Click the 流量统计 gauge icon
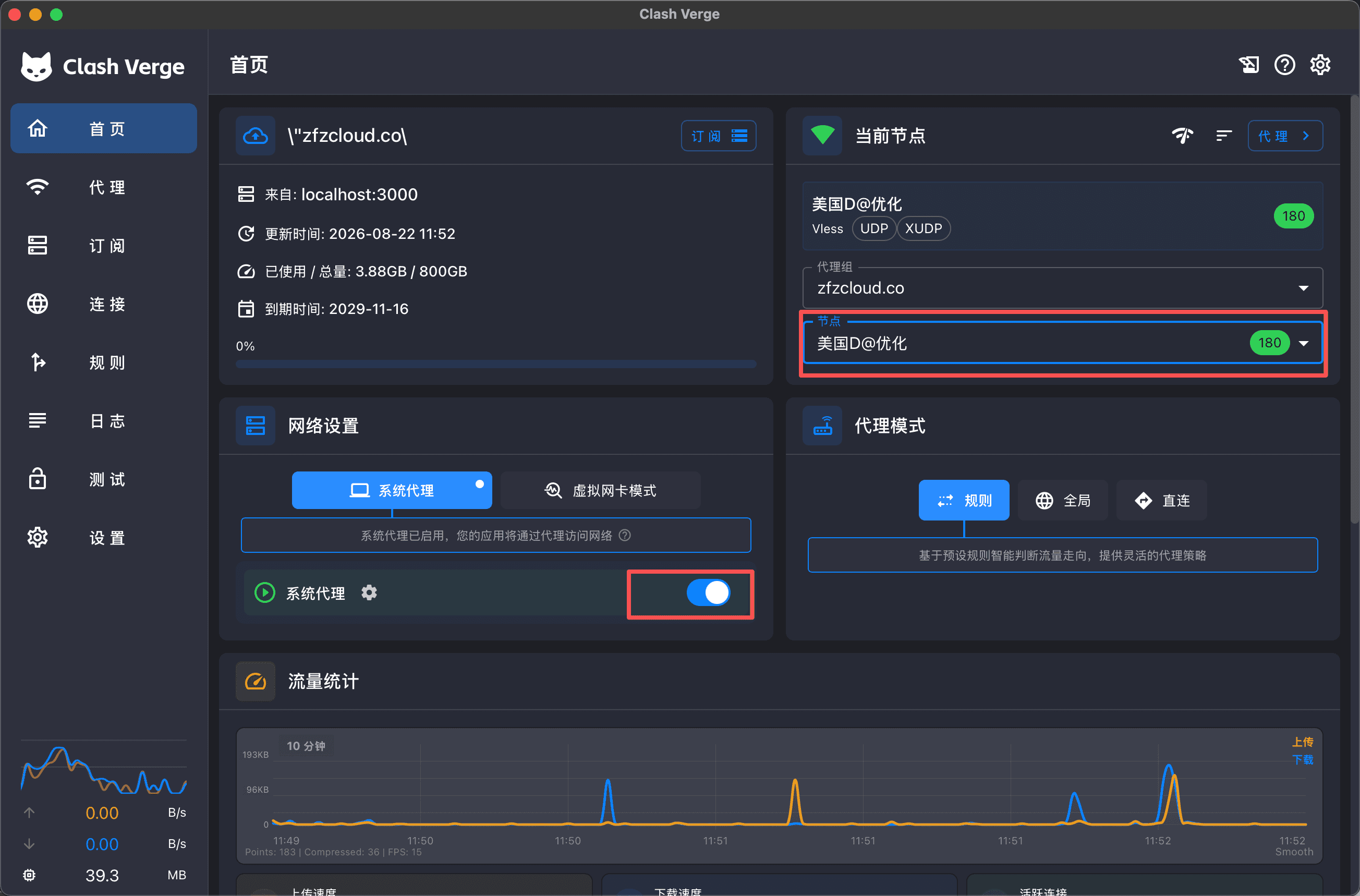This screenshot has height=896, width=1360. tap(255, 681)
